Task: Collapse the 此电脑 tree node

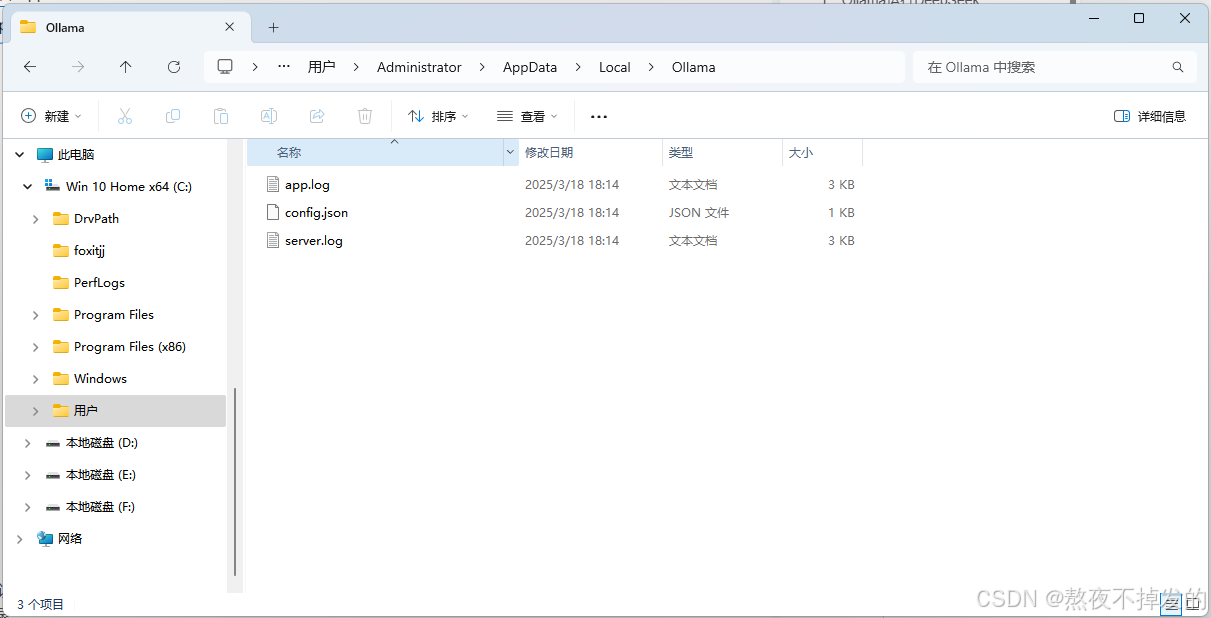Action: [20, 155]
